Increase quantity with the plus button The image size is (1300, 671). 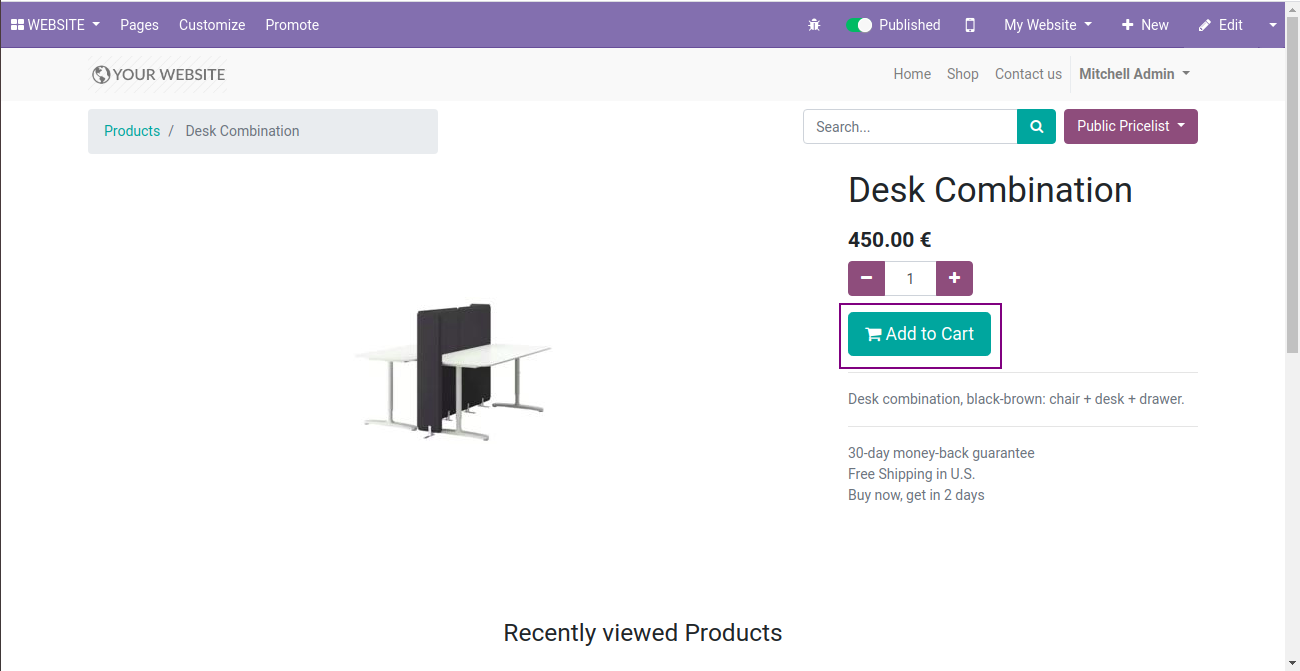tap(954, 278)
